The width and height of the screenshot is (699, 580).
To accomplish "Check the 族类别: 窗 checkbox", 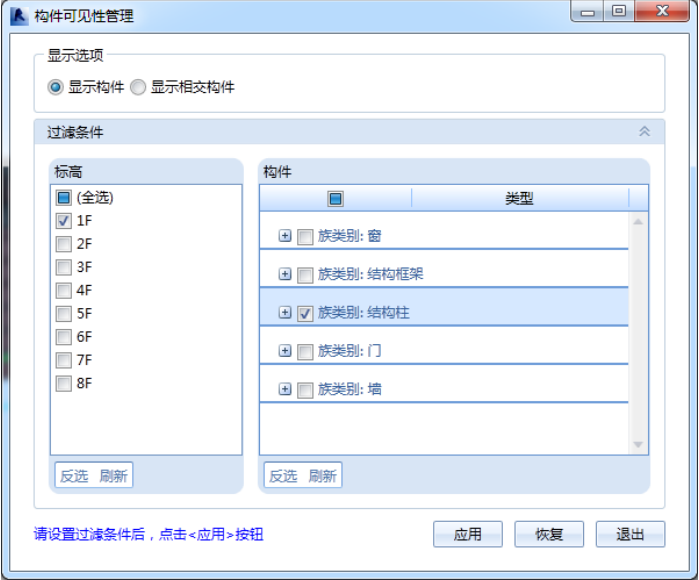I will click(x=305, y=236).
